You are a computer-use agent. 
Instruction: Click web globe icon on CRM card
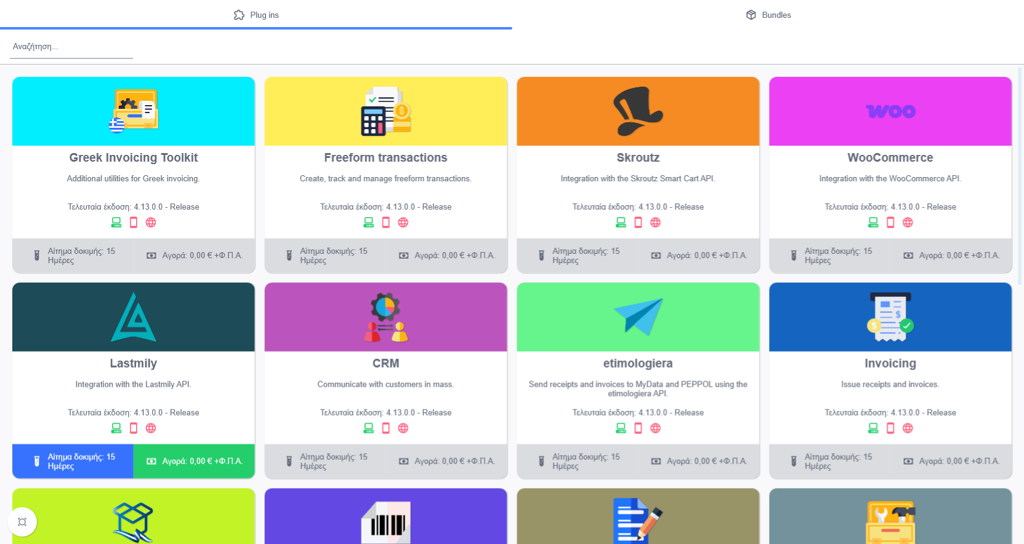click(x=403, y=428)
